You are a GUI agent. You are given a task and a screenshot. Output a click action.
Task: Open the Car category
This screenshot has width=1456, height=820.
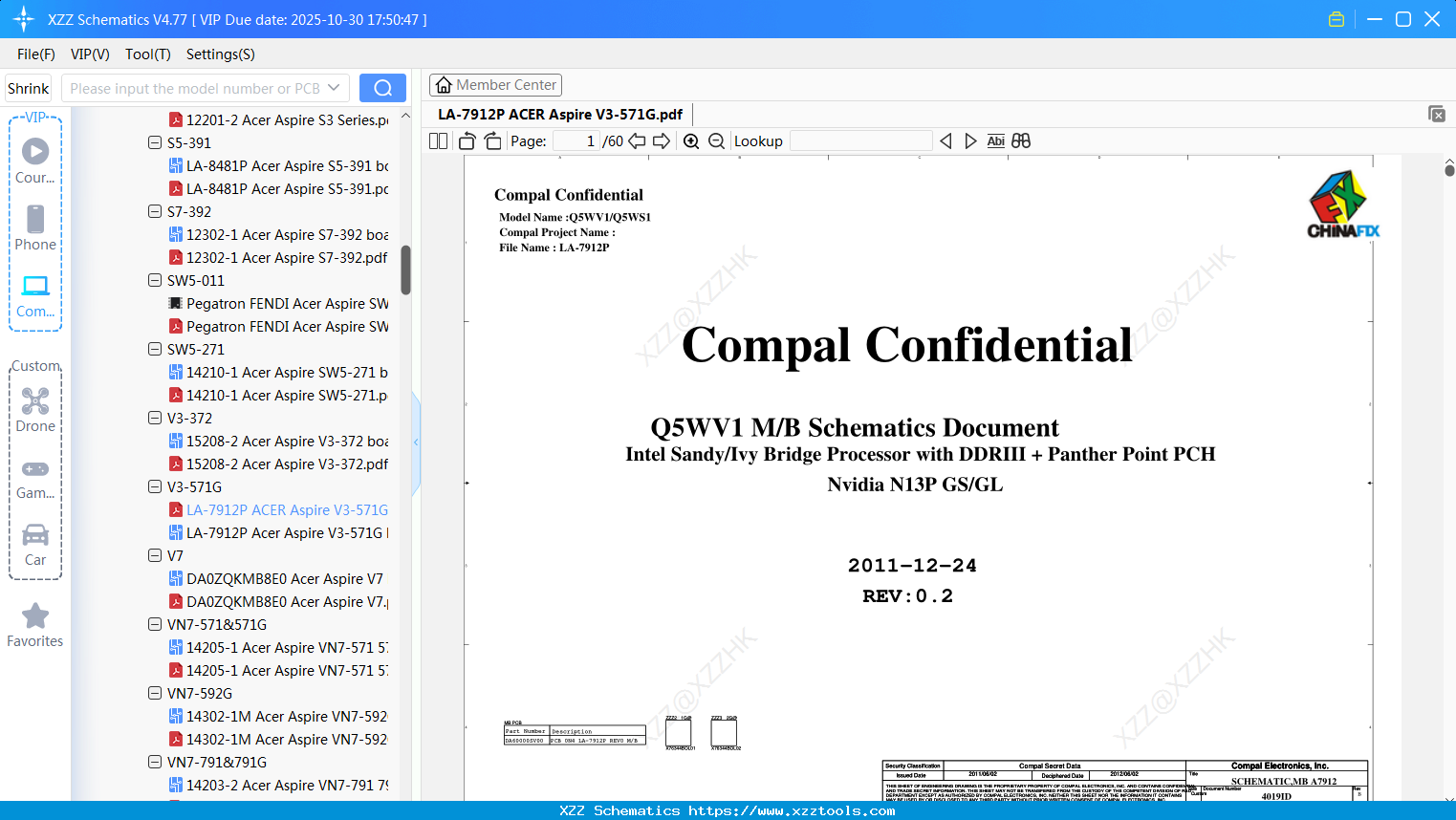click(35, 545)
